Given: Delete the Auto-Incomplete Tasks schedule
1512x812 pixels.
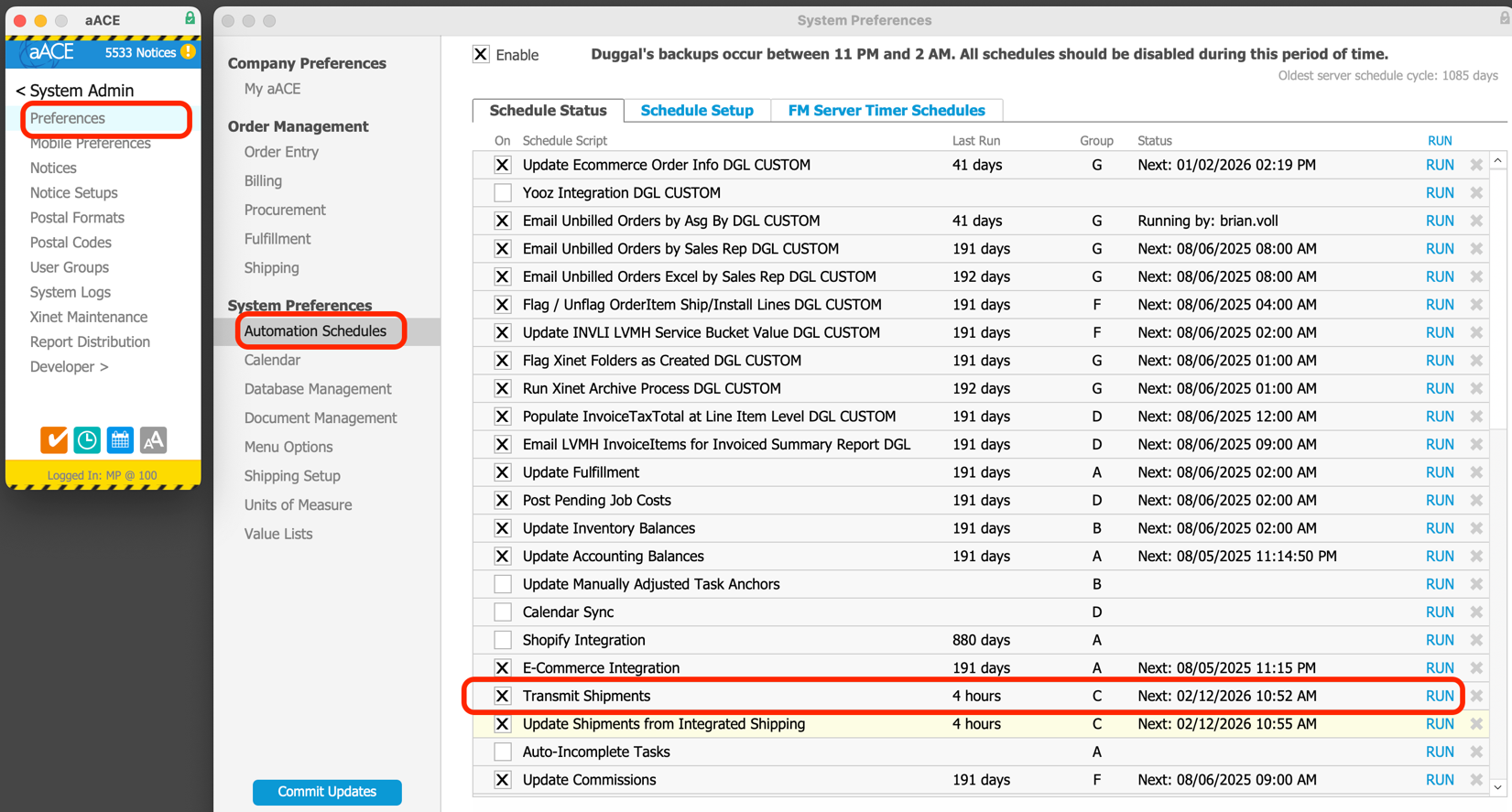Looking at the screenshot, I should point(1476,752).
